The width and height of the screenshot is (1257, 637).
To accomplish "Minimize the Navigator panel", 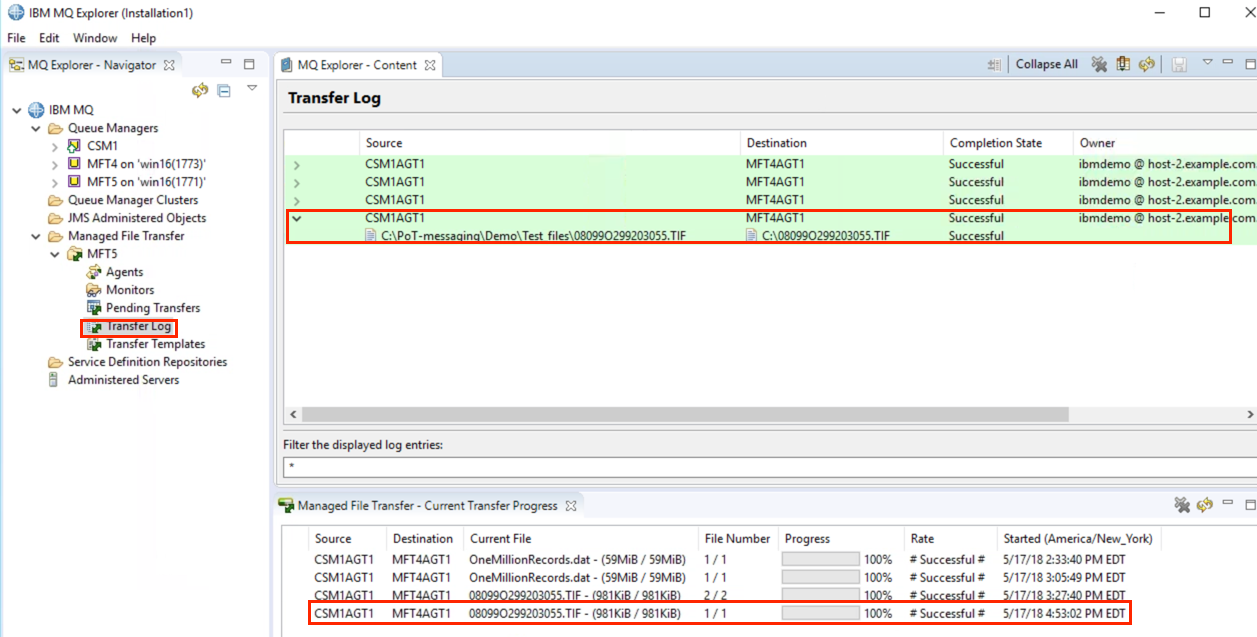I will click(x=225, y=64).
